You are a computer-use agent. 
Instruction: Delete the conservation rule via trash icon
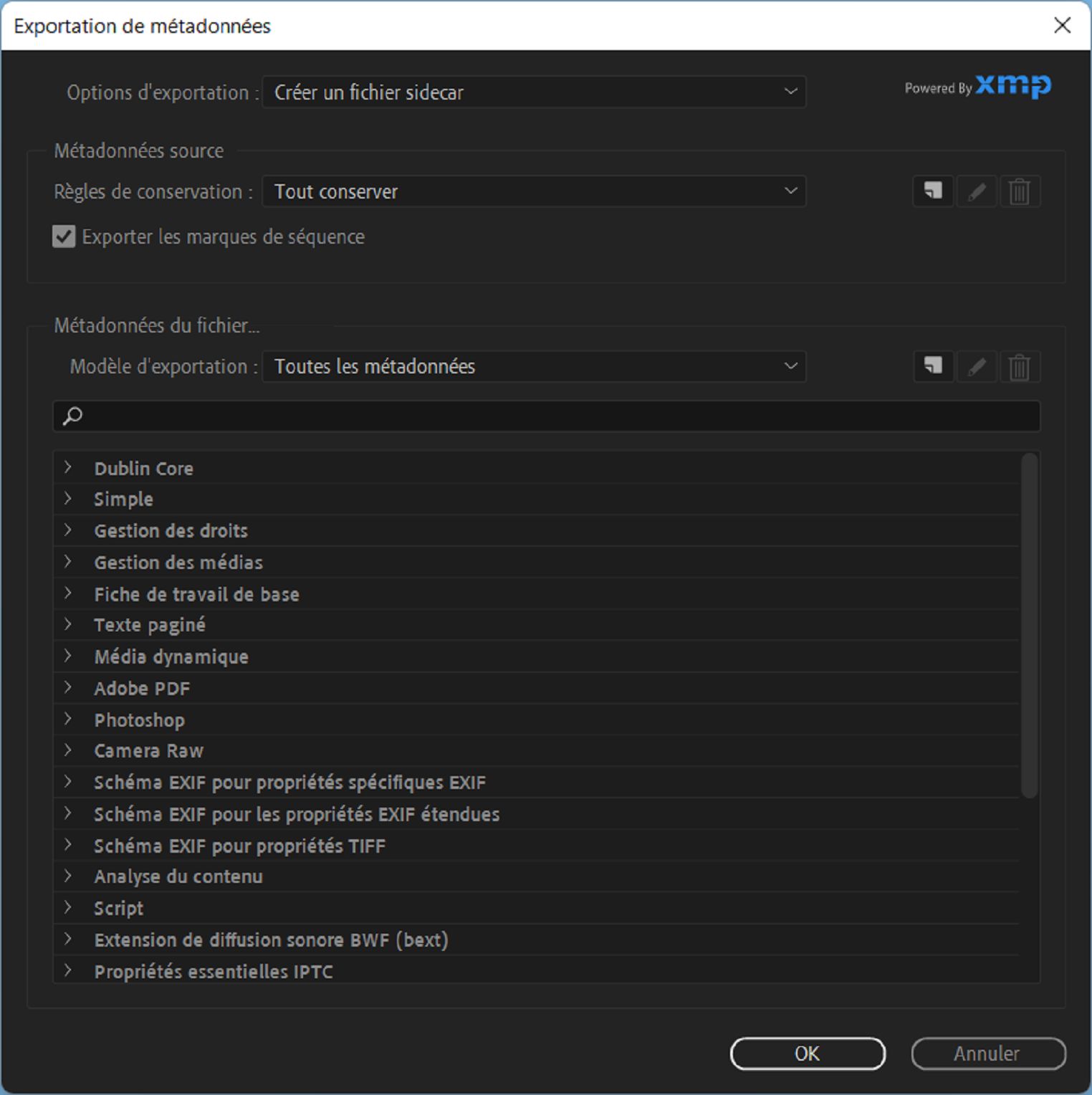coord(1020,191)
